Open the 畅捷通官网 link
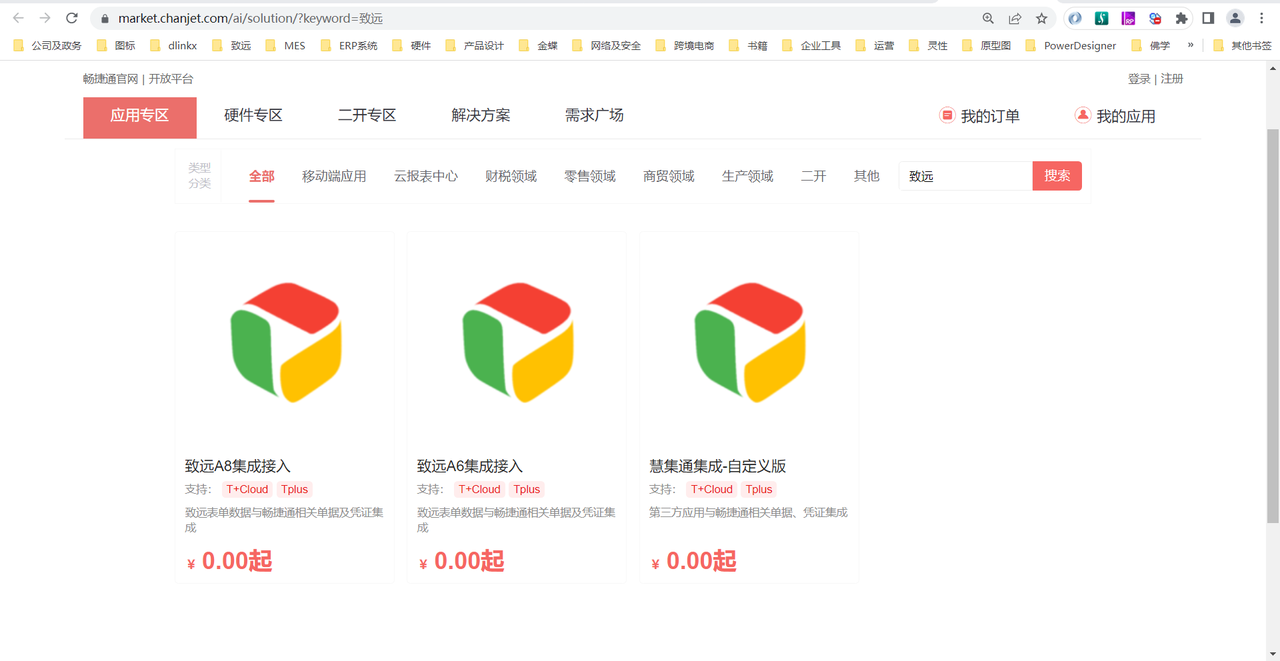 (111, 79)
